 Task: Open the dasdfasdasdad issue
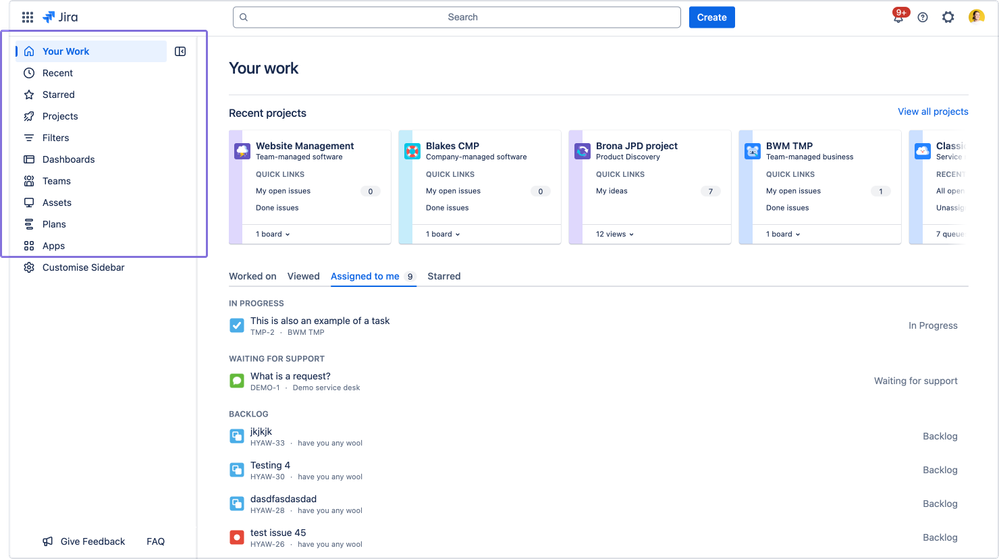(x=284, y=500)
